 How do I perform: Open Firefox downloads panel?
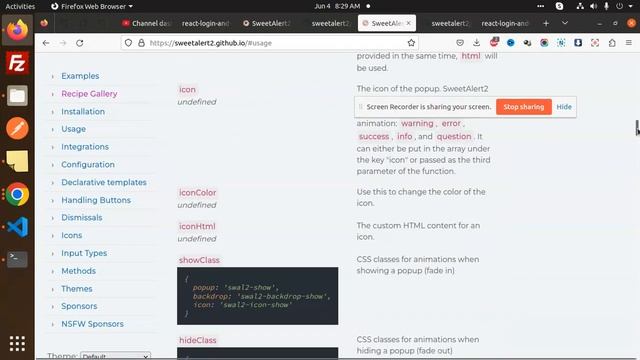click(x=476, y=43)
